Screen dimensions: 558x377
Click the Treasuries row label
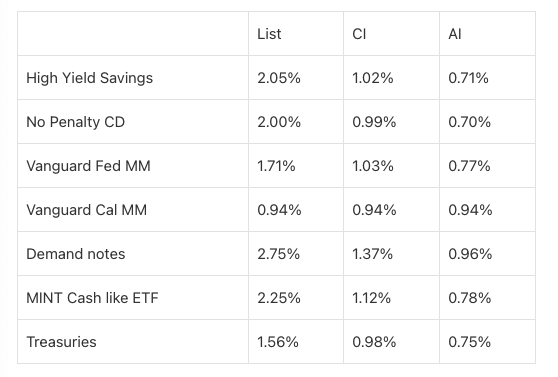pyautogui.click(x=61, y=342)
